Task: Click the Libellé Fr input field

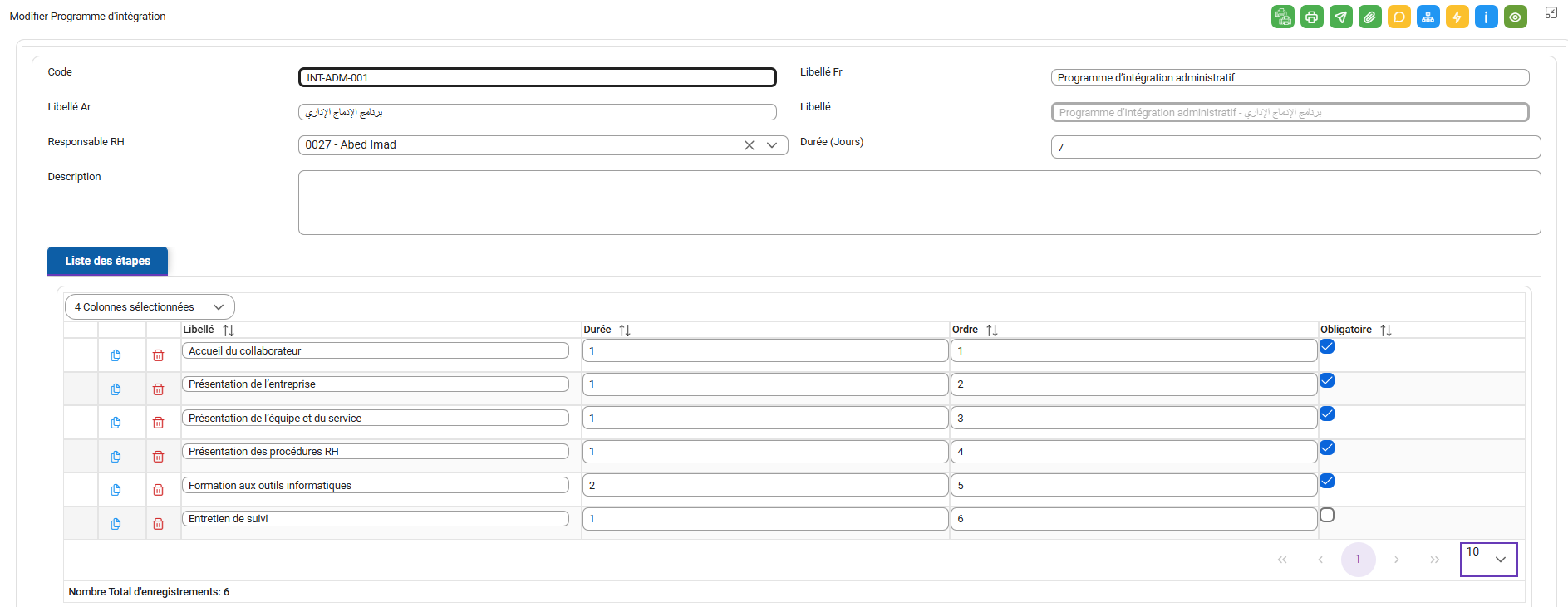Action: pos(1290,77)
